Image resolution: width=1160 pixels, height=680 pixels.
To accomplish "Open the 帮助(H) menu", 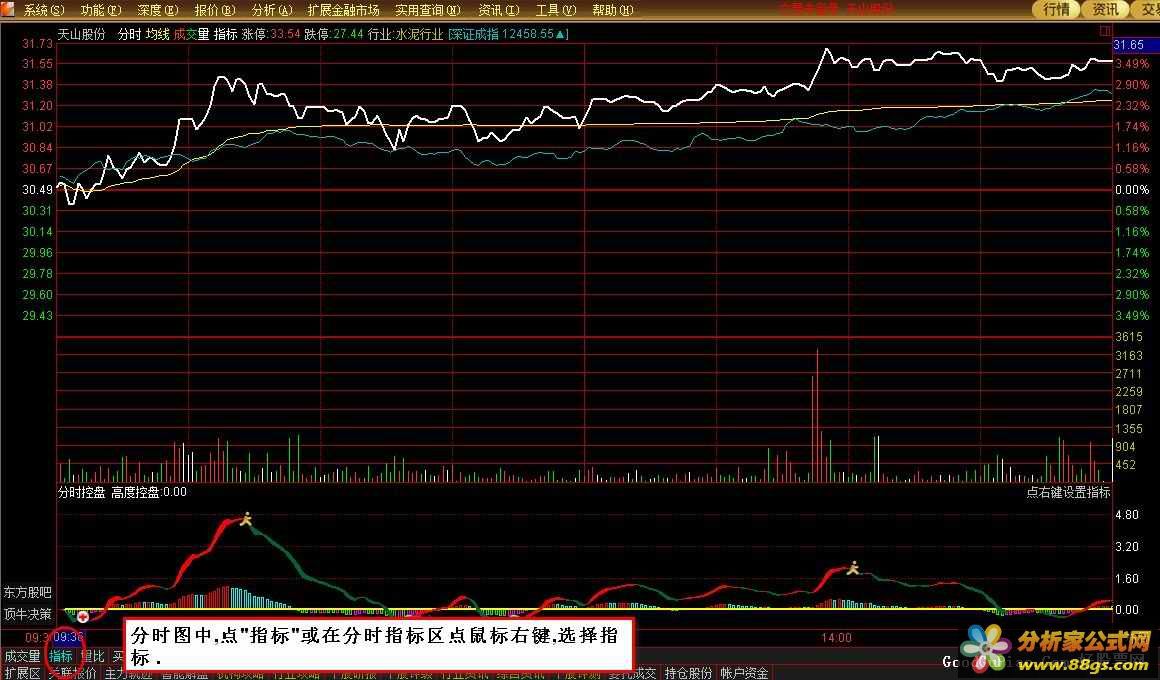I will tap(613, 10).
